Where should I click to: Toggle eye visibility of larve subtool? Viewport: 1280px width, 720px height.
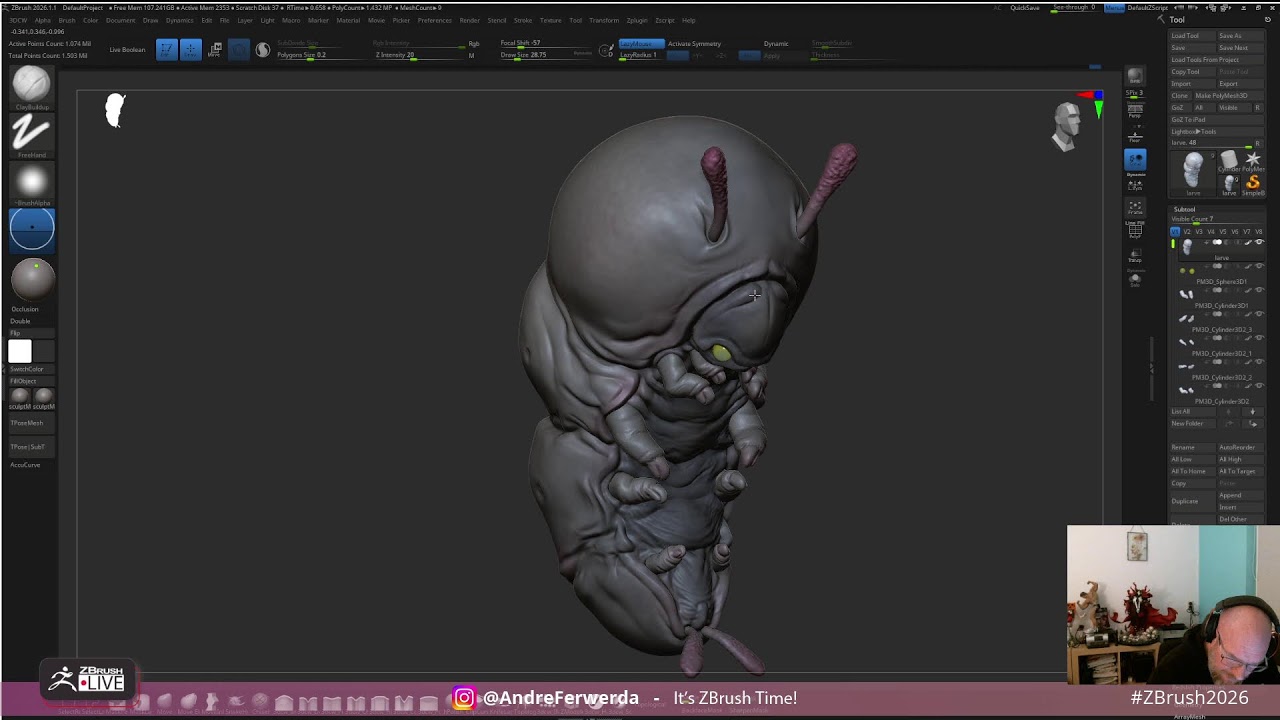click(x=1259, y=242)
